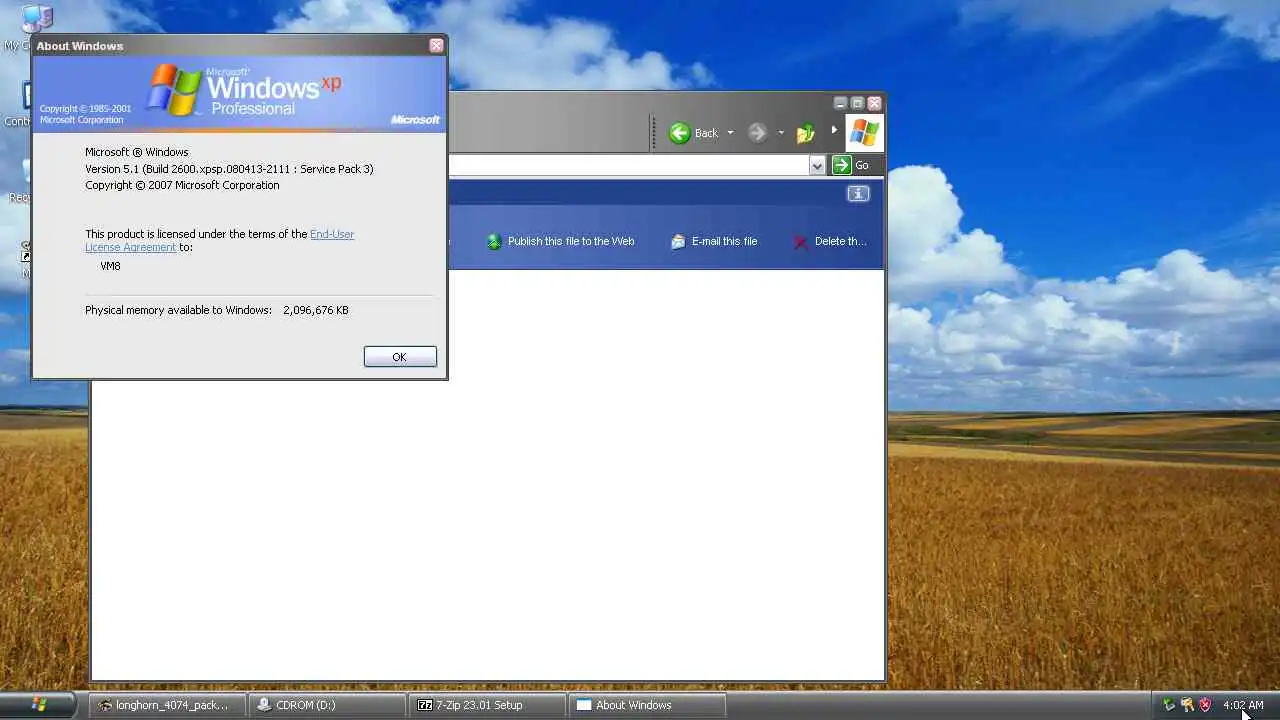Open the Start button on taskbar
Screen dimensions: 1280x720
pyautogui.click(x=38, y=705)
